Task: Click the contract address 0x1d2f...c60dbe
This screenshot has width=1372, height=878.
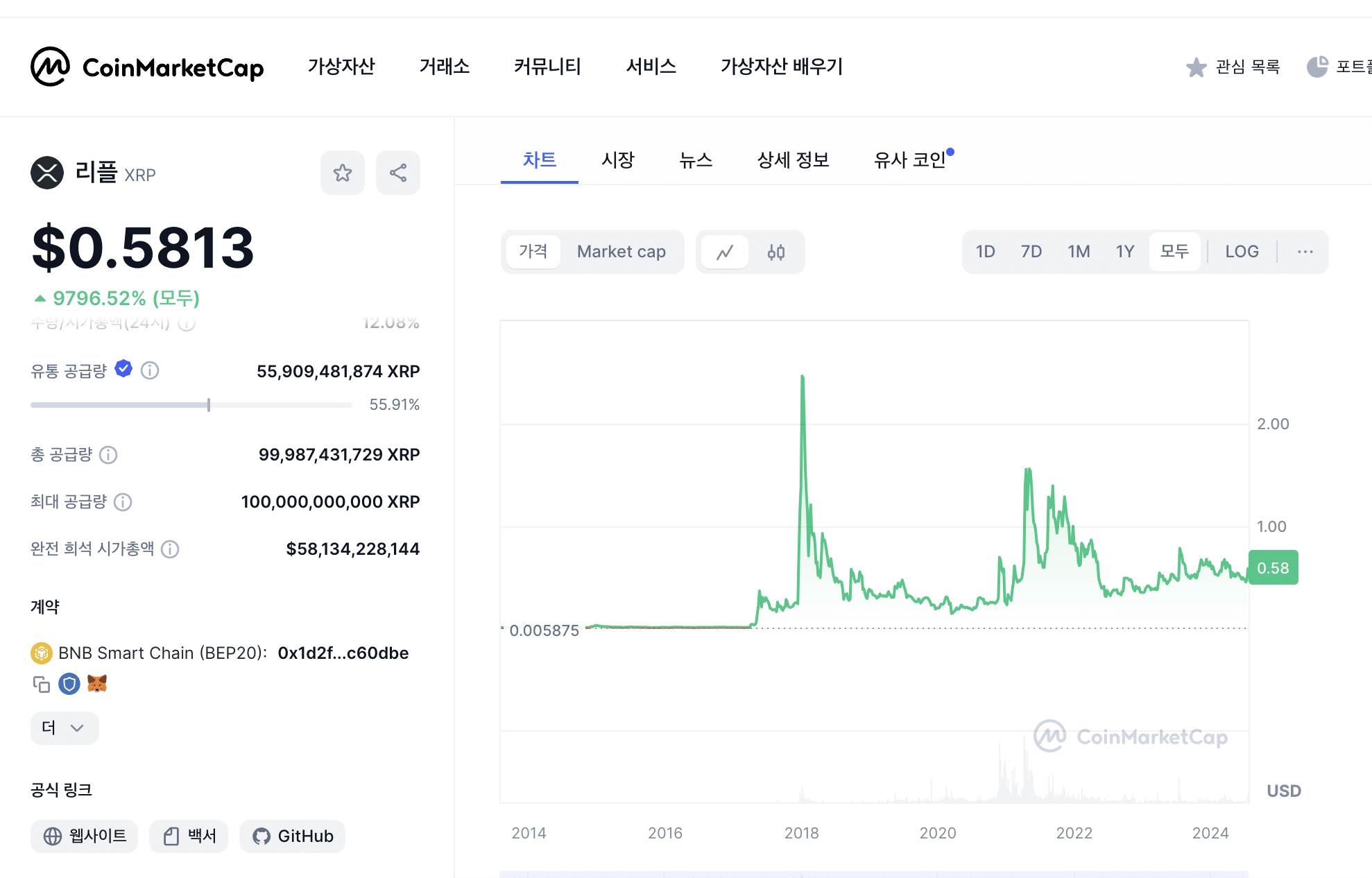Action: pyautogui.click(x=343, y=653)
